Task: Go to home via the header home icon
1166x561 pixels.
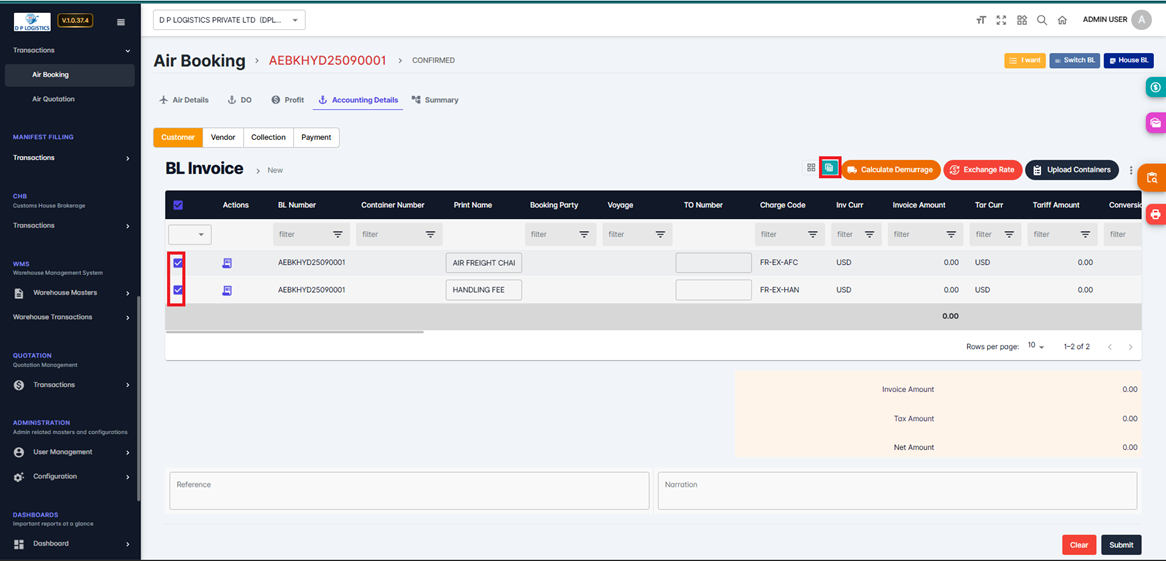Action: pos(1062,20)
